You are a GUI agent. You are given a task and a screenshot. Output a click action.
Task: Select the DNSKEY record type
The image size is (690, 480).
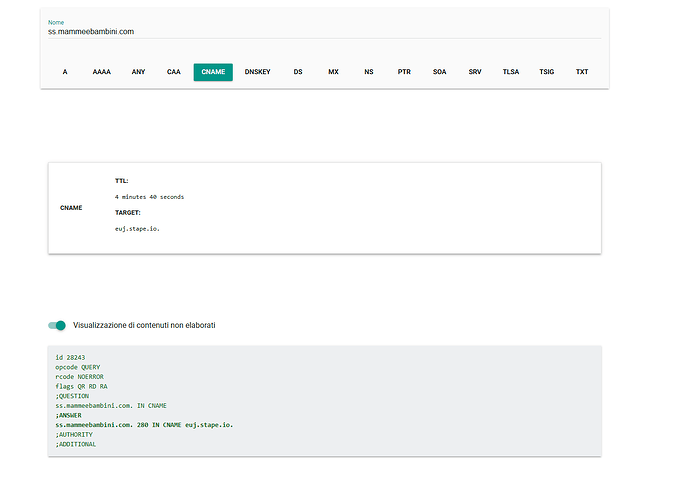tap(258, 72)
